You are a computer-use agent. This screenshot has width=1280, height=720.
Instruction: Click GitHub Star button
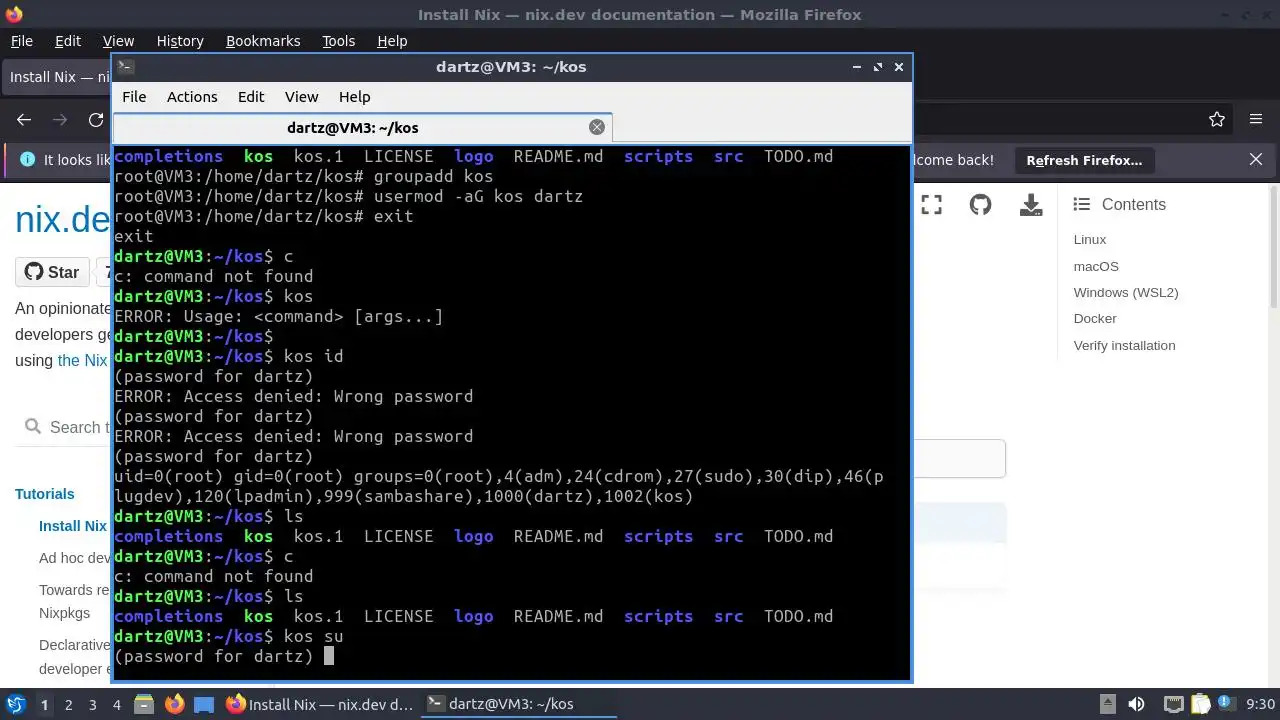52,272
